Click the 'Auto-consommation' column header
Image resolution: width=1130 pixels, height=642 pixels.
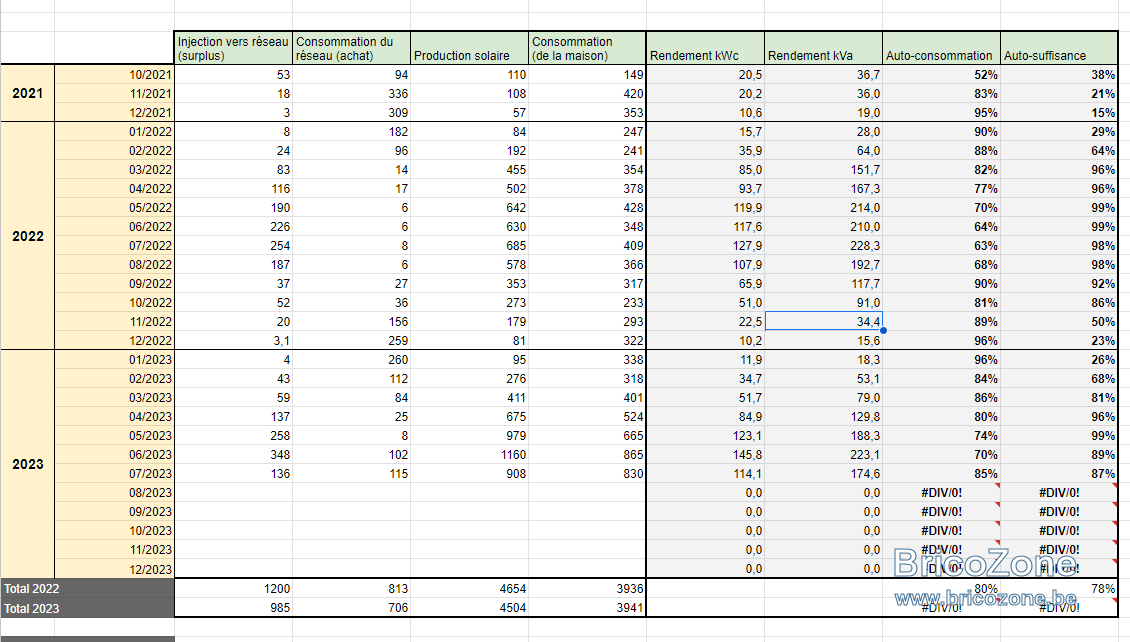tap(942, 48)
